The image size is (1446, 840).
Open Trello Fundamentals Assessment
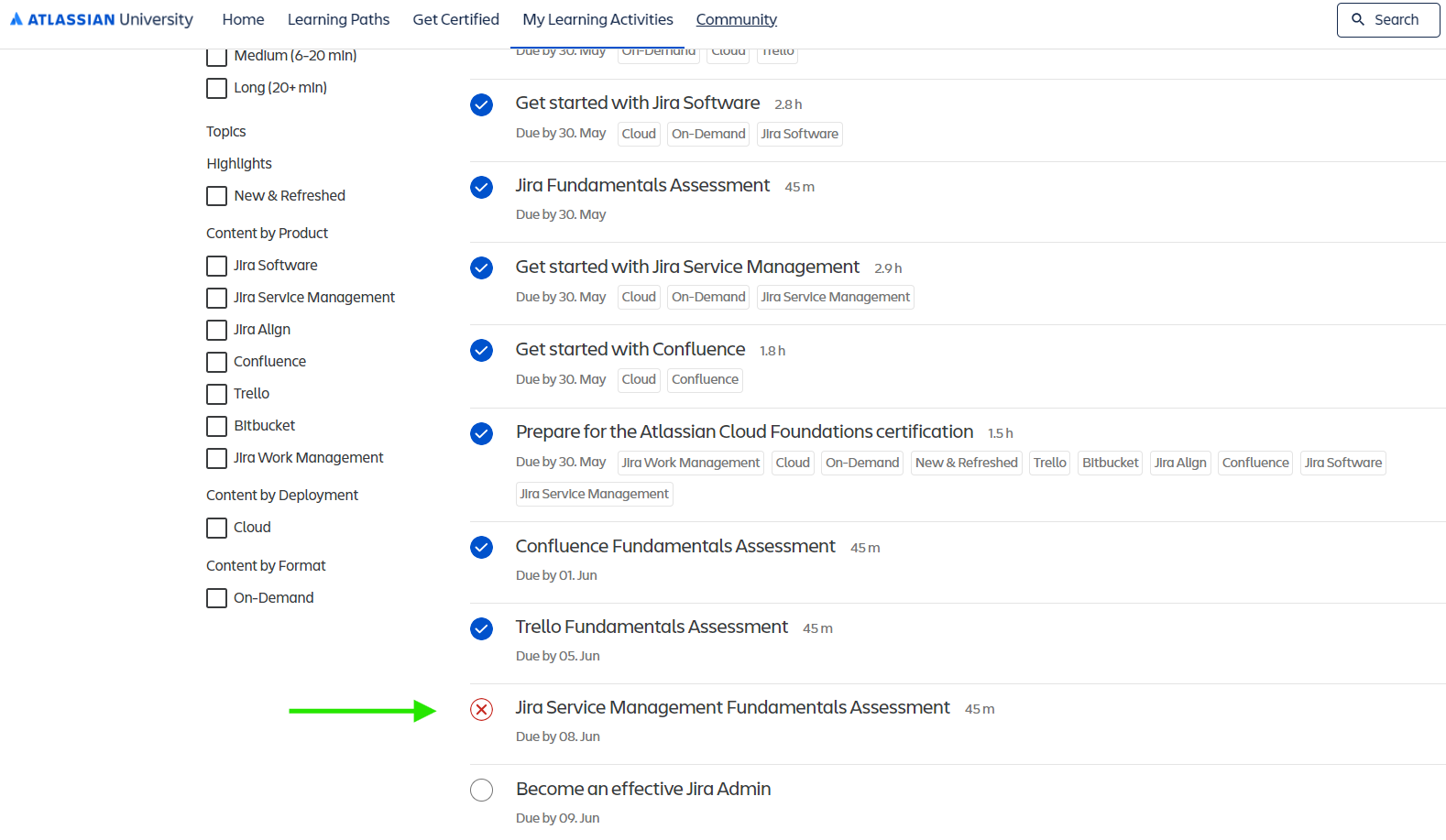pos(652,627)
